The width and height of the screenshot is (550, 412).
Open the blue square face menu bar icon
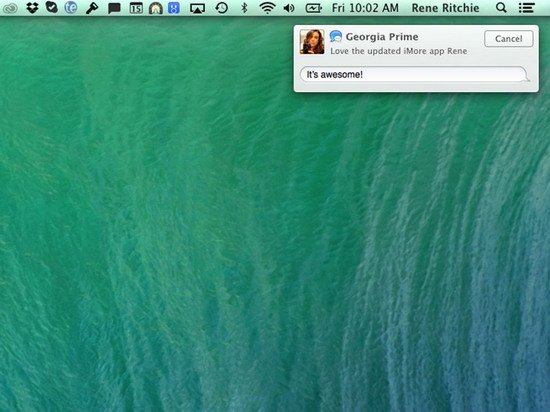coord(174,8)
